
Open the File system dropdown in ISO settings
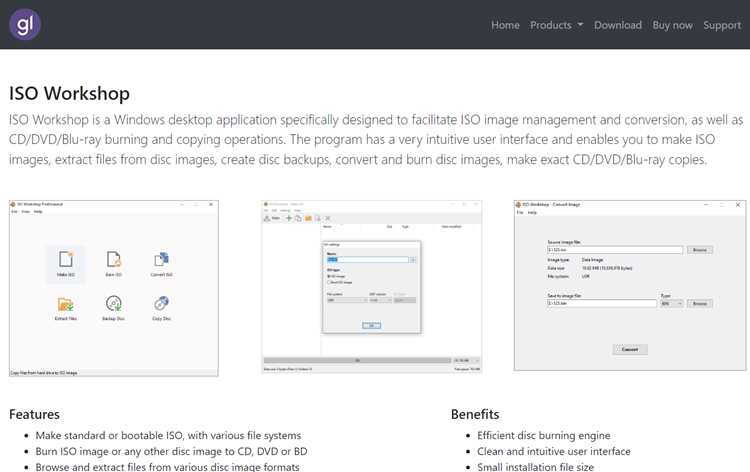pos(347,300)
